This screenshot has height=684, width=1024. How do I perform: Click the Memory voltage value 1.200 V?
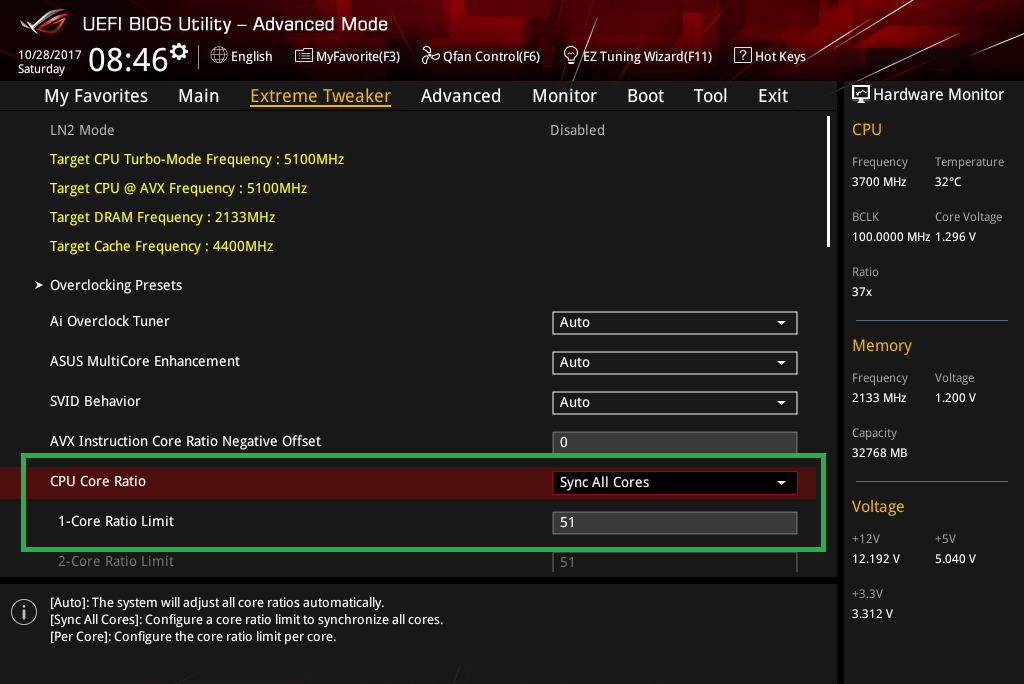[955, 398]
